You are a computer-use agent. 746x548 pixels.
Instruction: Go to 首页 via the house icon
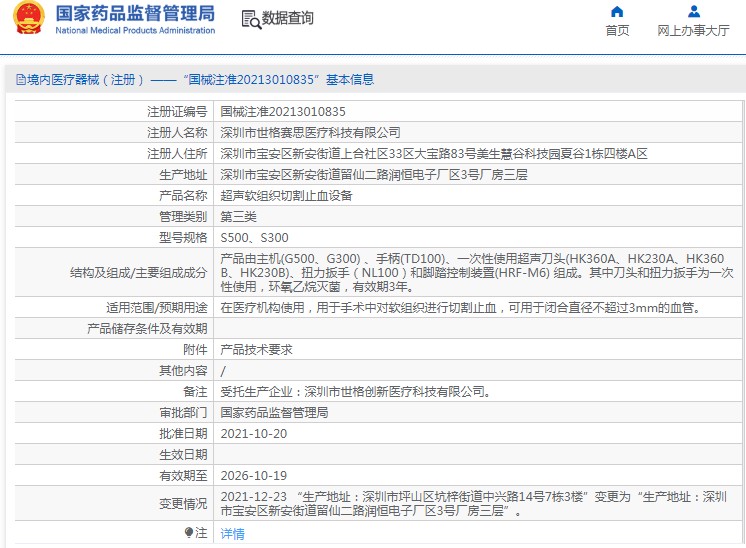(x=617, y=11)
